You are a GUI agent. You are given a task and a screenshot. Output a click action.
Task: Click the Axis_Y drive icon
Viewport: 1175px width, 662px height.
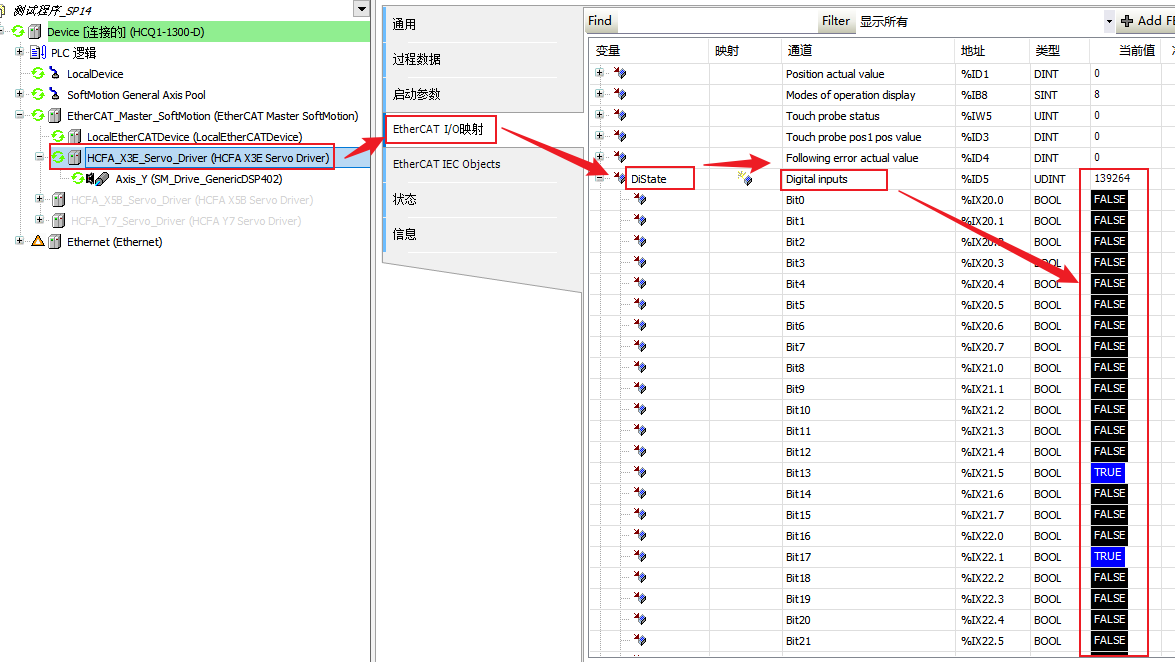click(x=101, y=179)
